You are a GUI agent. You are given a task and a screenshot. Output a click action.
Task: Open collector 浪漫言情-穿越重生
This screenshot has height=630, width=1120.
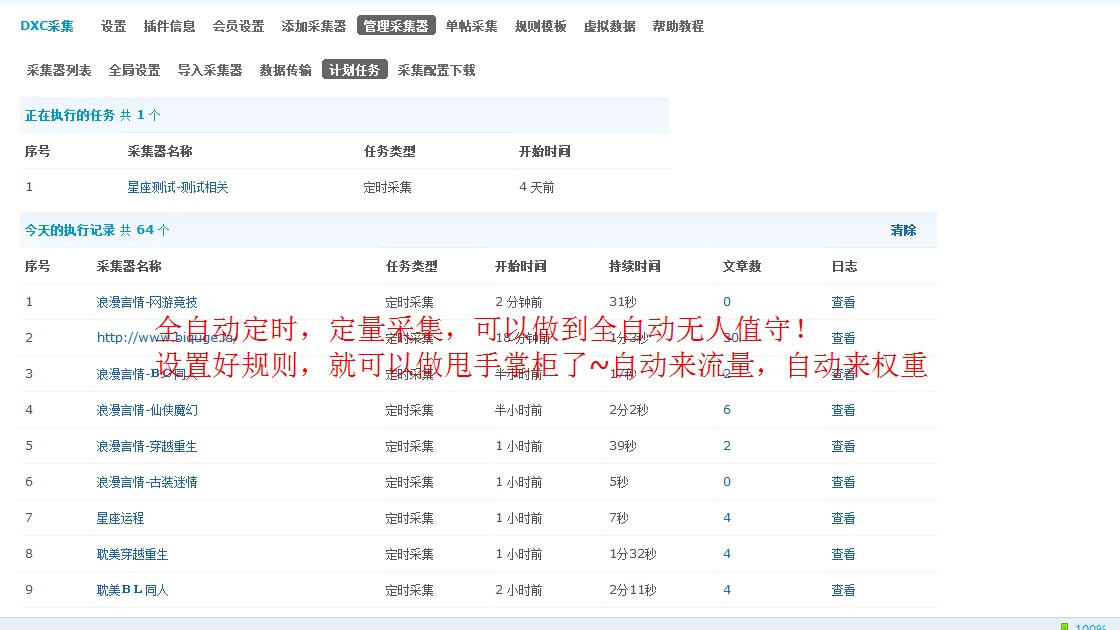point(147,446)
